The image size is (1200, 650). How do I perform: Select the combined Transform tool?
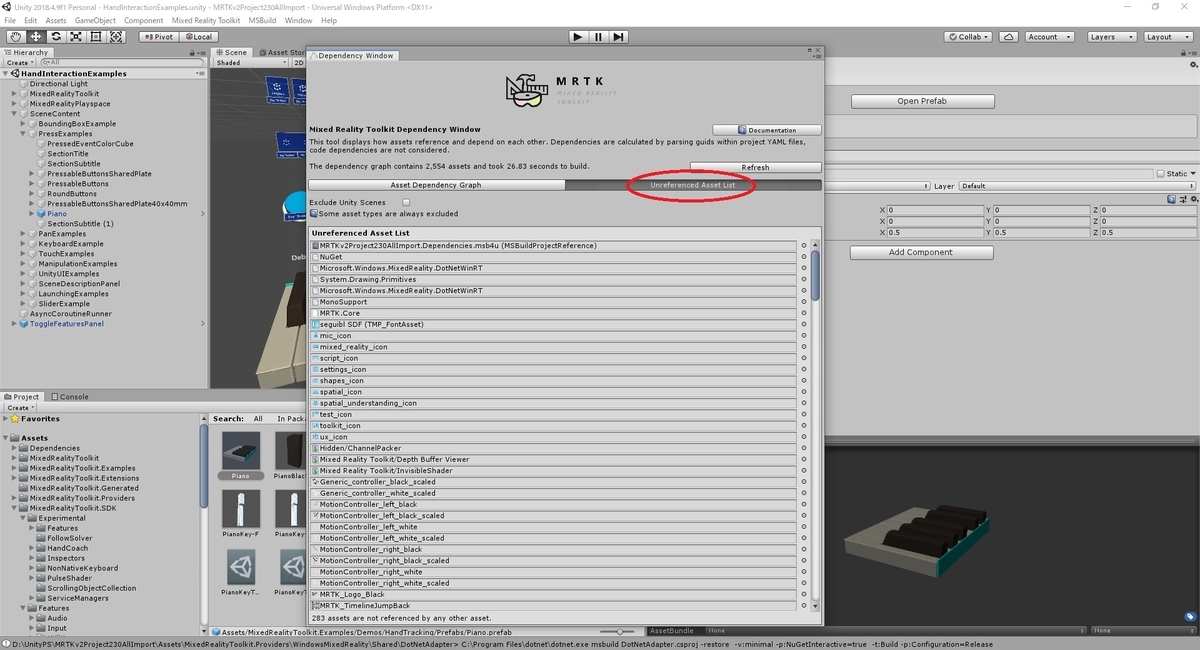pos(117,36)
